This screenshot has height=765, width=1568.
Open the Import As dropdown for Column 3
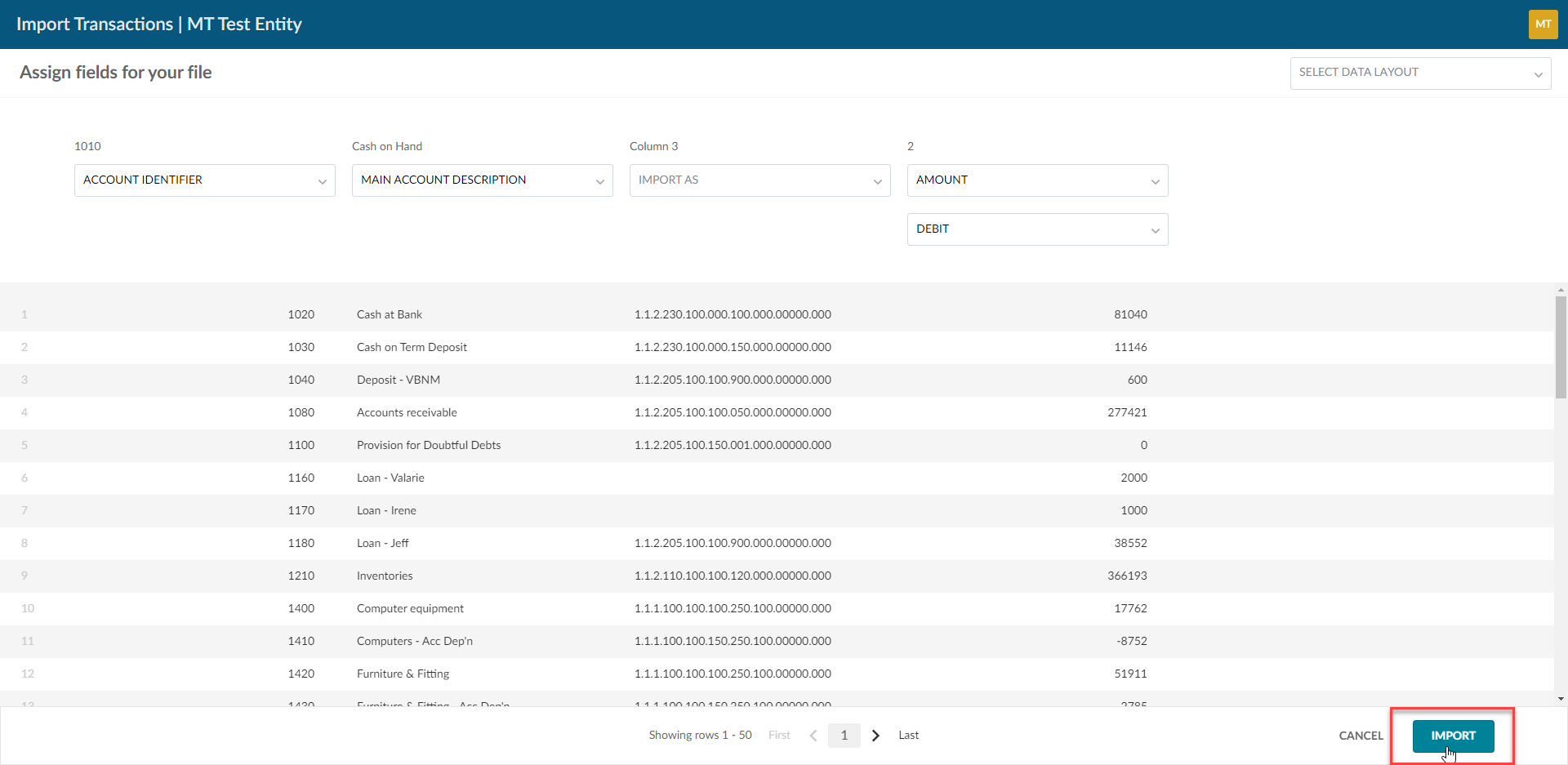coord(759,180)
